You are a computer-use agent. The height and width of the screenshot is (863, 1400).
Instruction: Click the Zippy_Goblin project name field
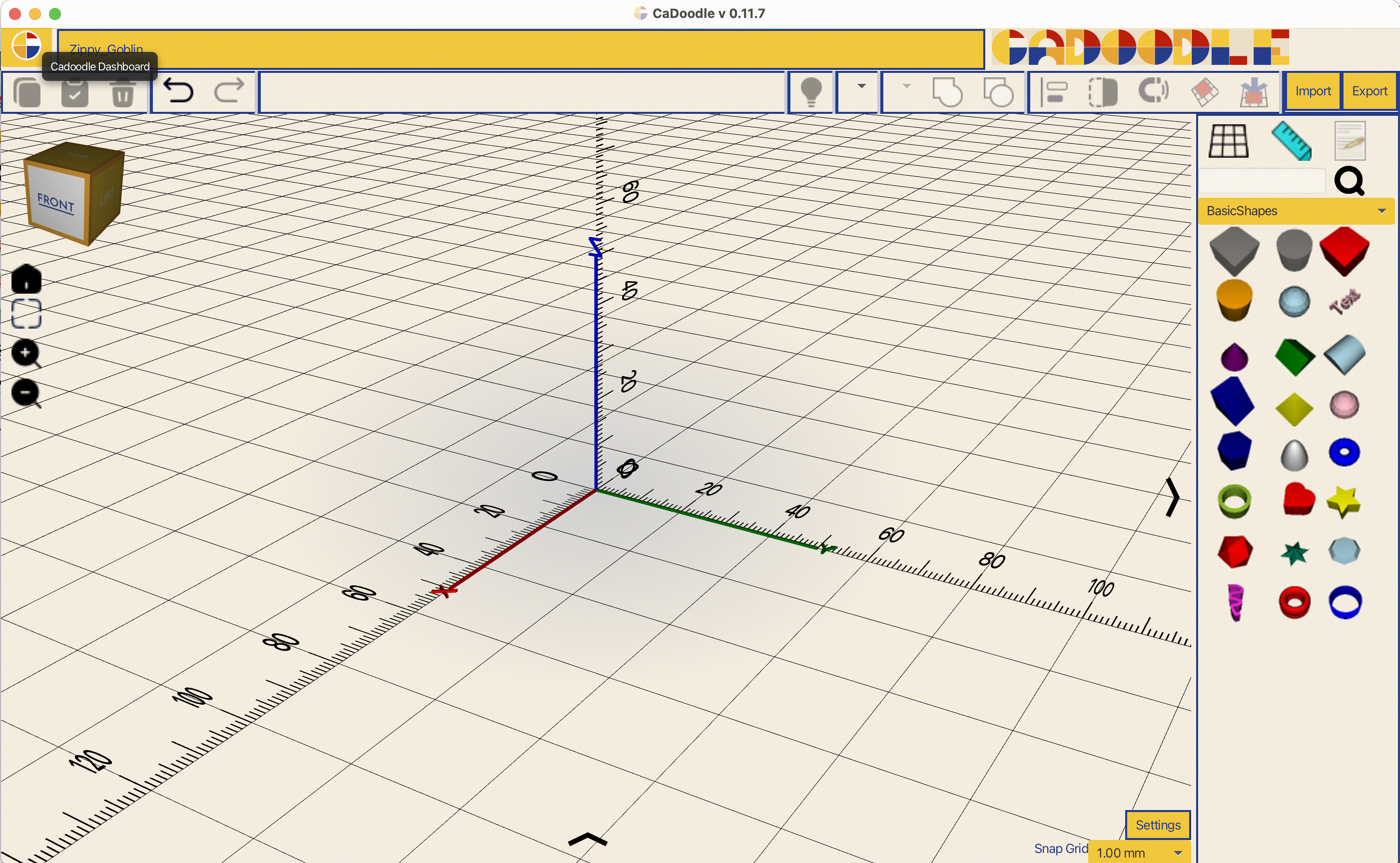pos(521,49)
